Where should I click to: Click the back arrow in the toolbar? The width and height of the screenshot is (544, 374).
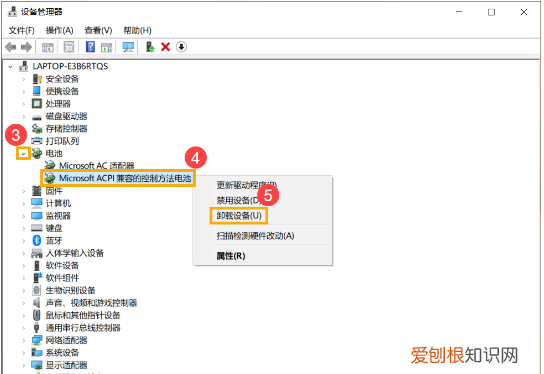click(11, 47)
